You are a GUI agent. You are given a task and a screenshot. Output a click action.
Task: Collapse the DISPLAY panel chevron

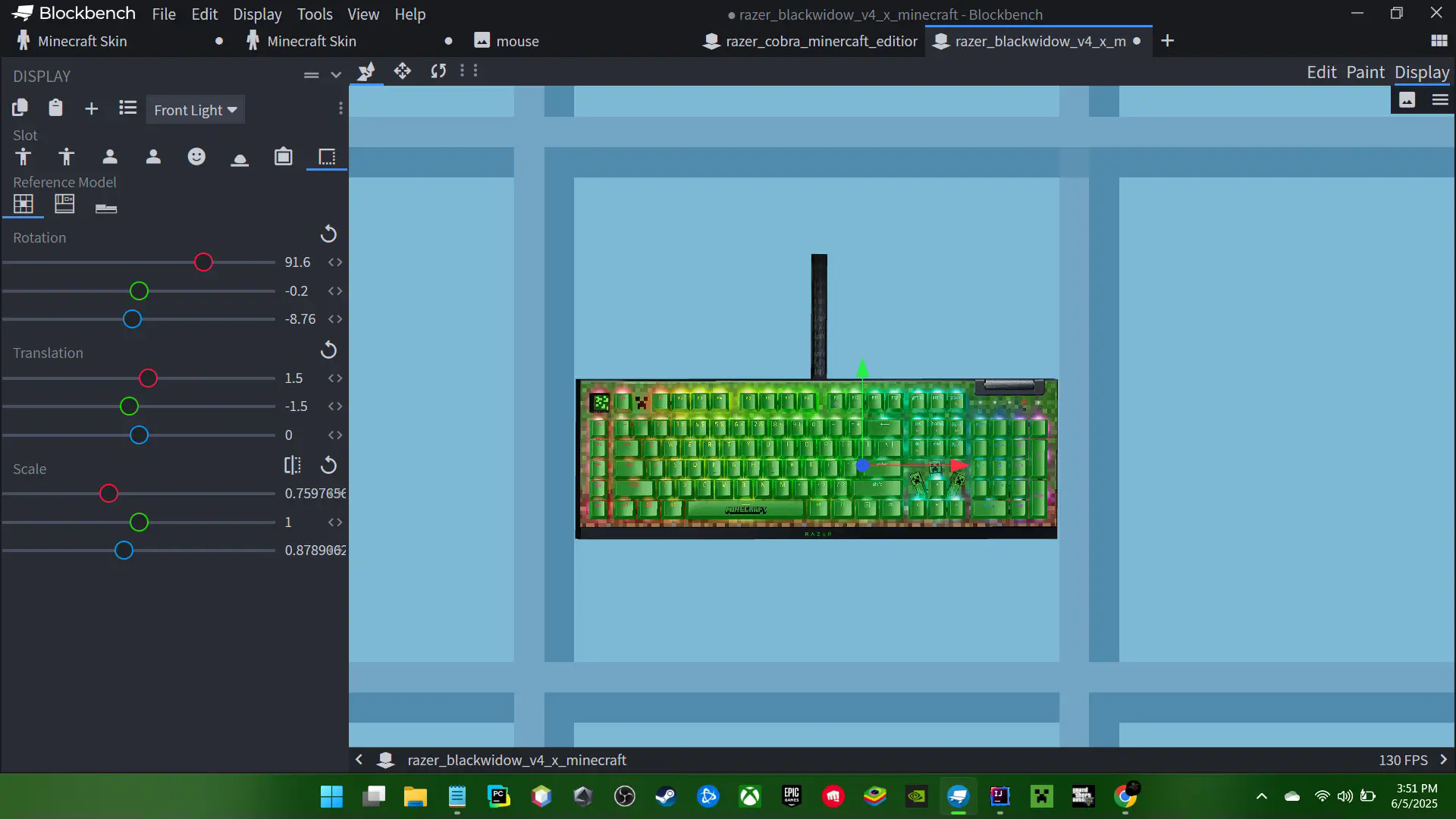click(336, 75)
